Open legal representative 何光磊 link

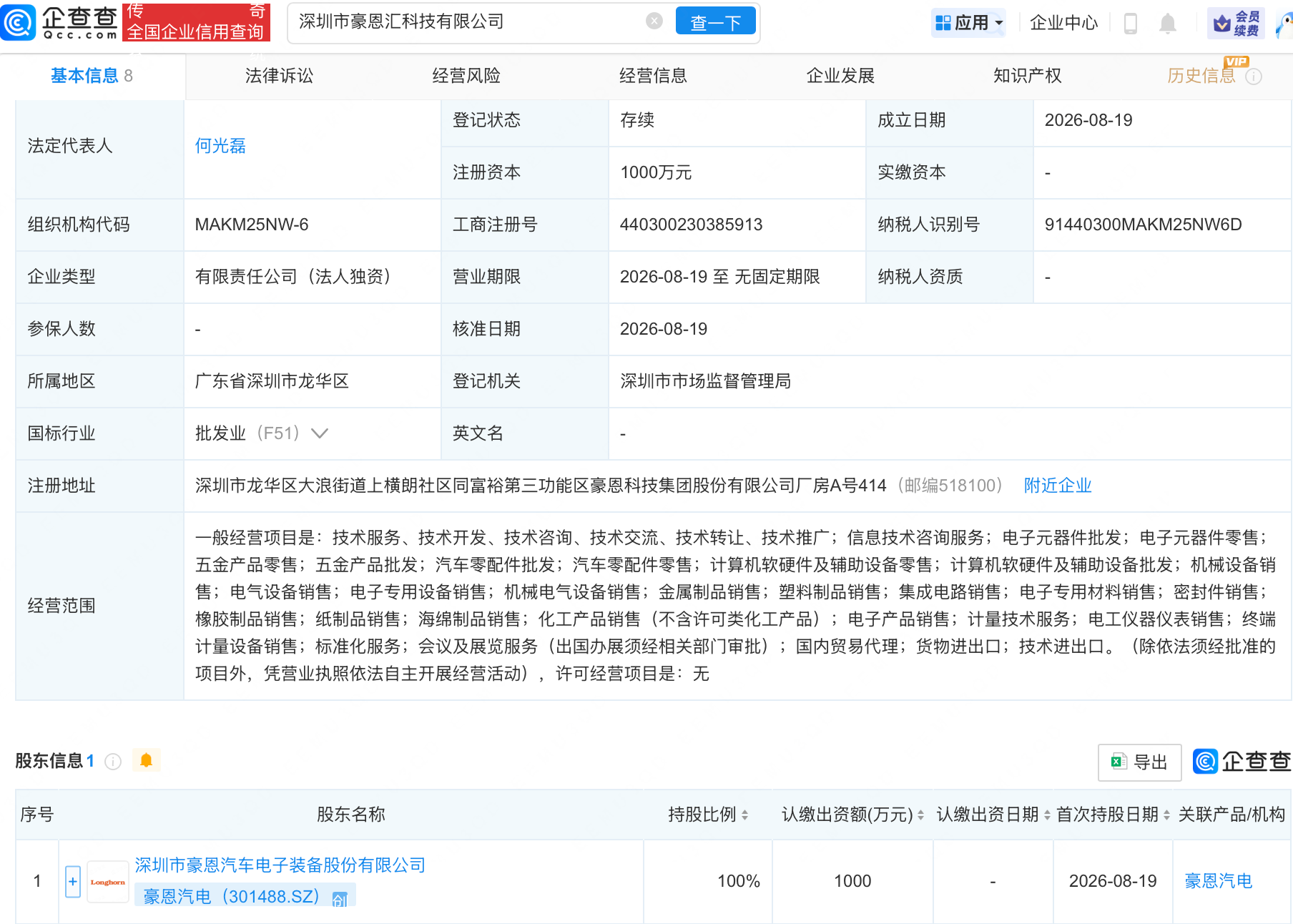[x=220, y=146]
